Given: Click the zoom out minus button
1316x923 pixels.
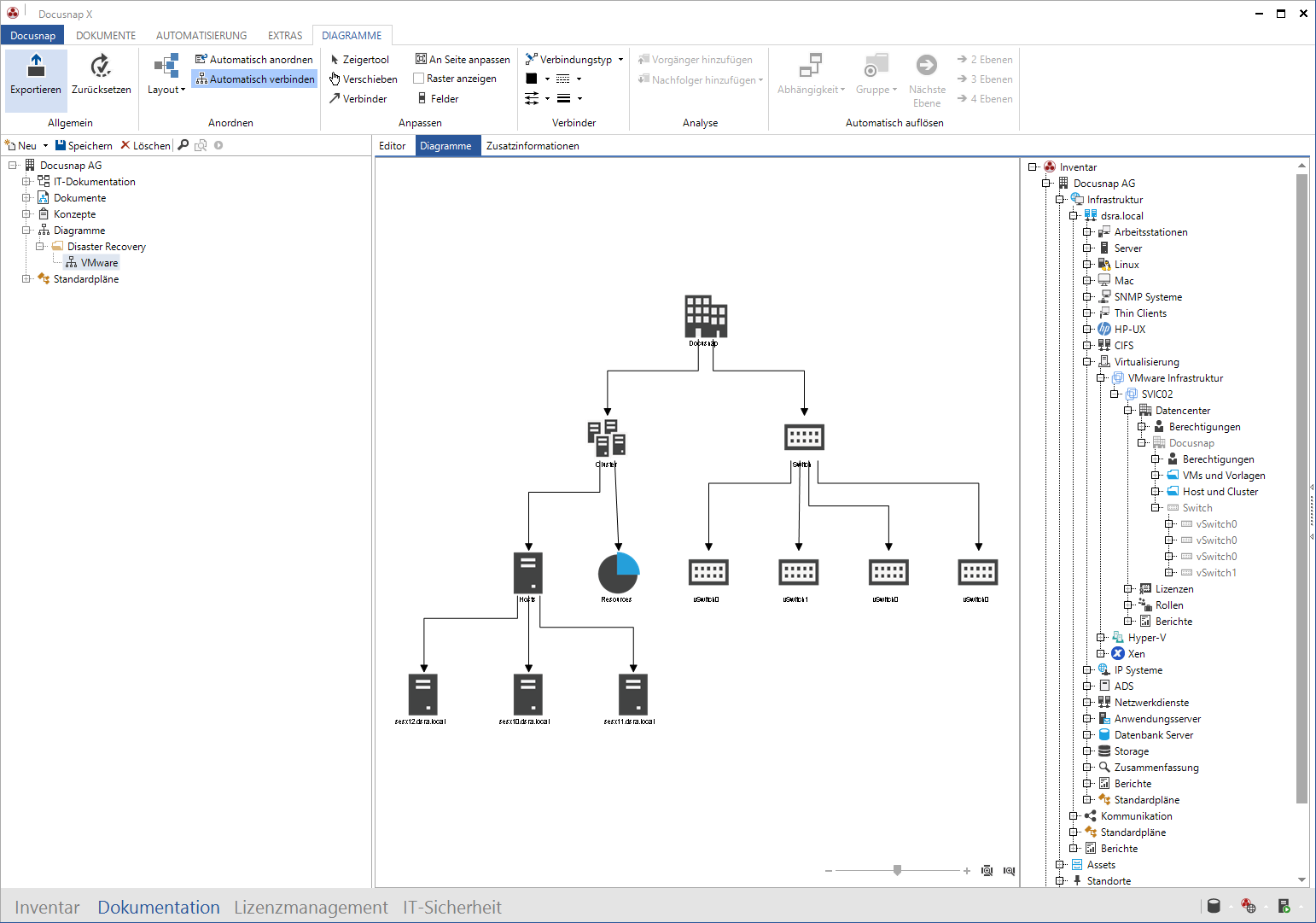Looking at the screenshot, I should (829, 871).
